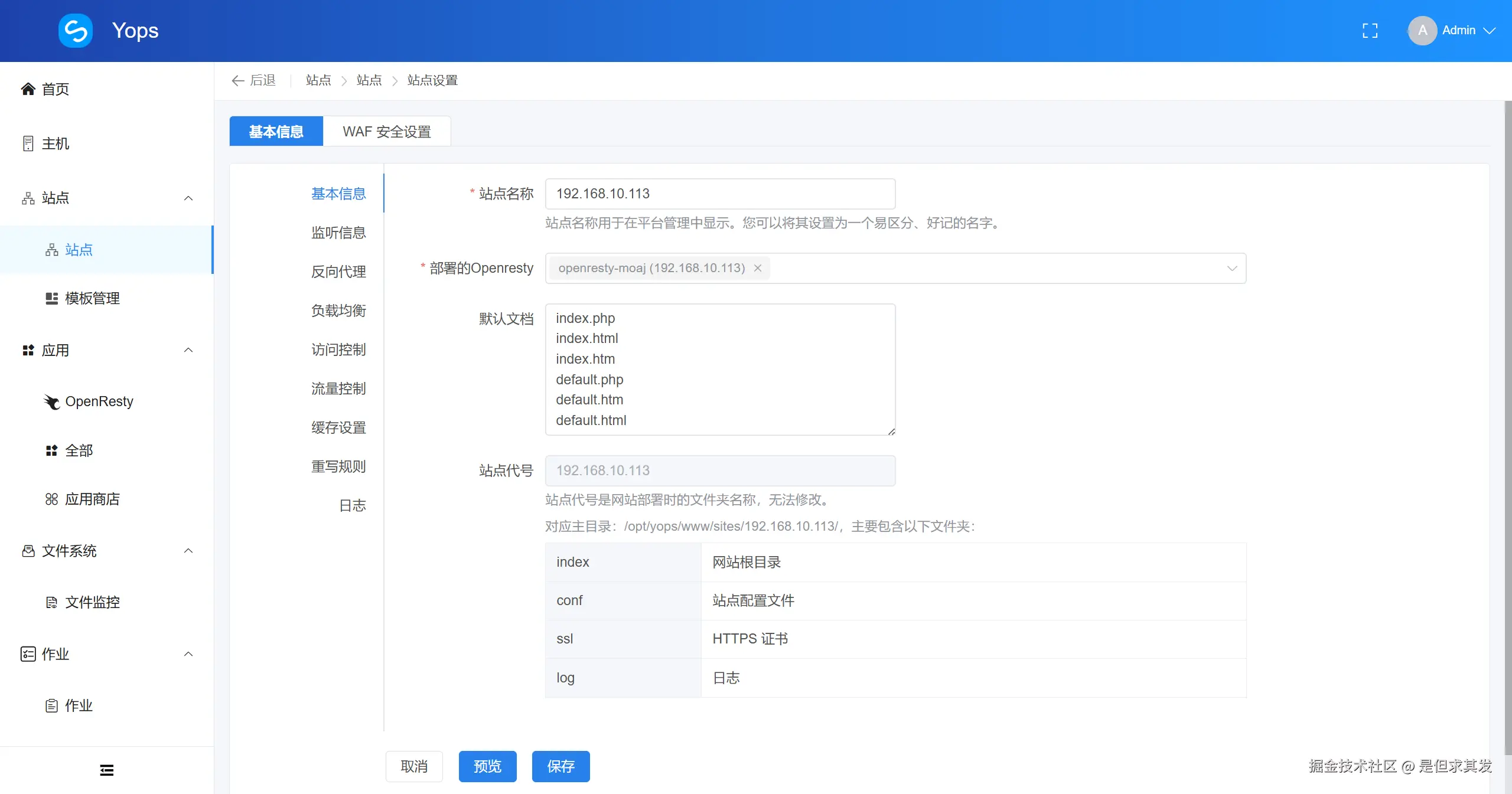Screen dimensions: 1512x794
Task: Collapse the 站点 section in sidebar
Action: 188,198
